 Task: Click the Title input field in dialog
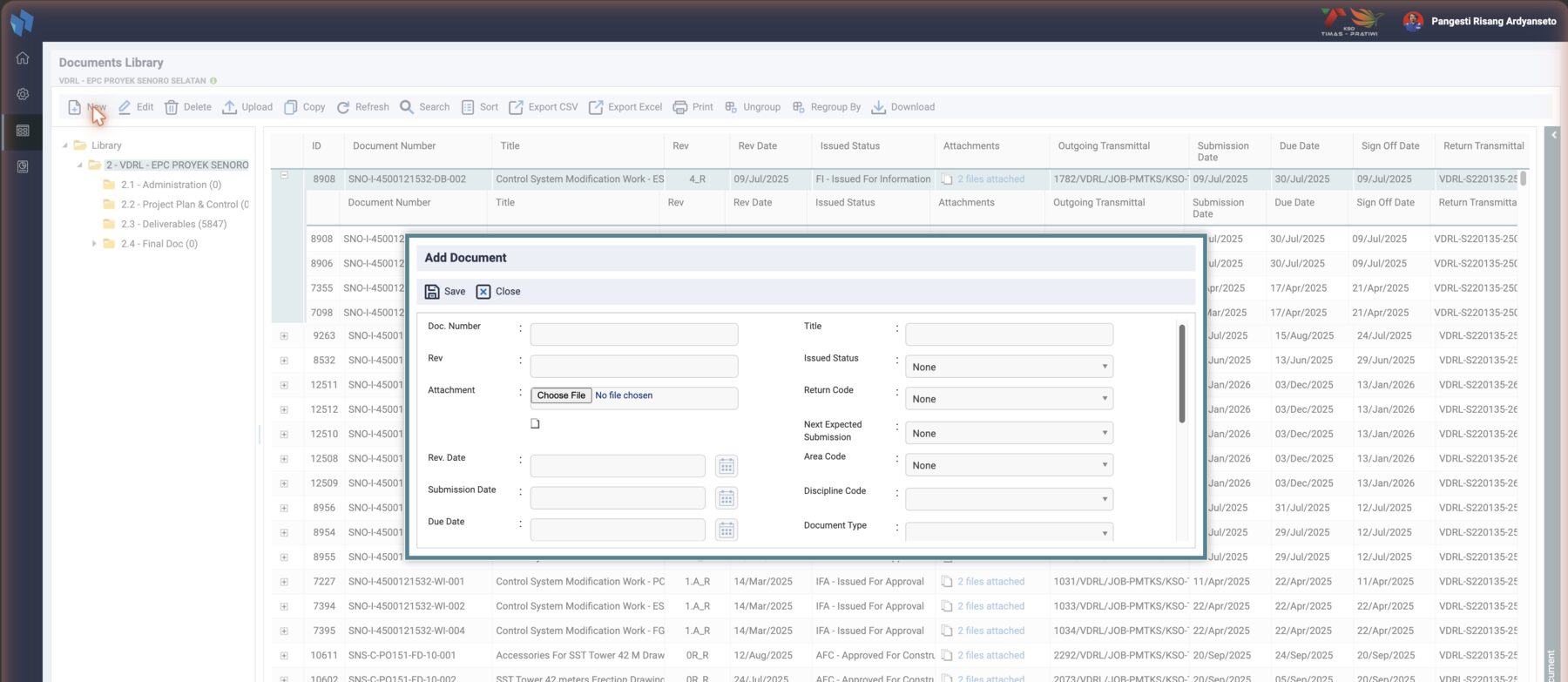coord(1009,334)
